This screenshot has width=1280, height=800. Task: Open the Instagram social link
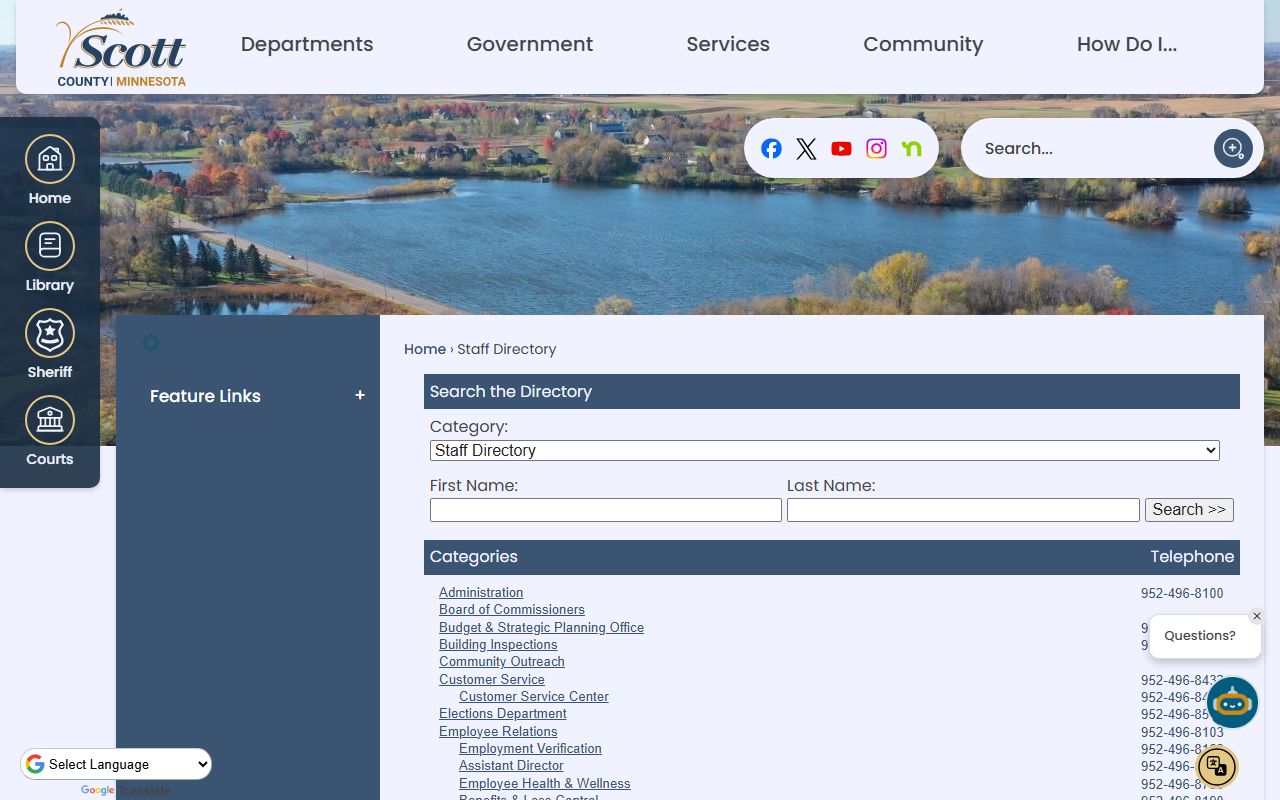(x=876, y=149)
